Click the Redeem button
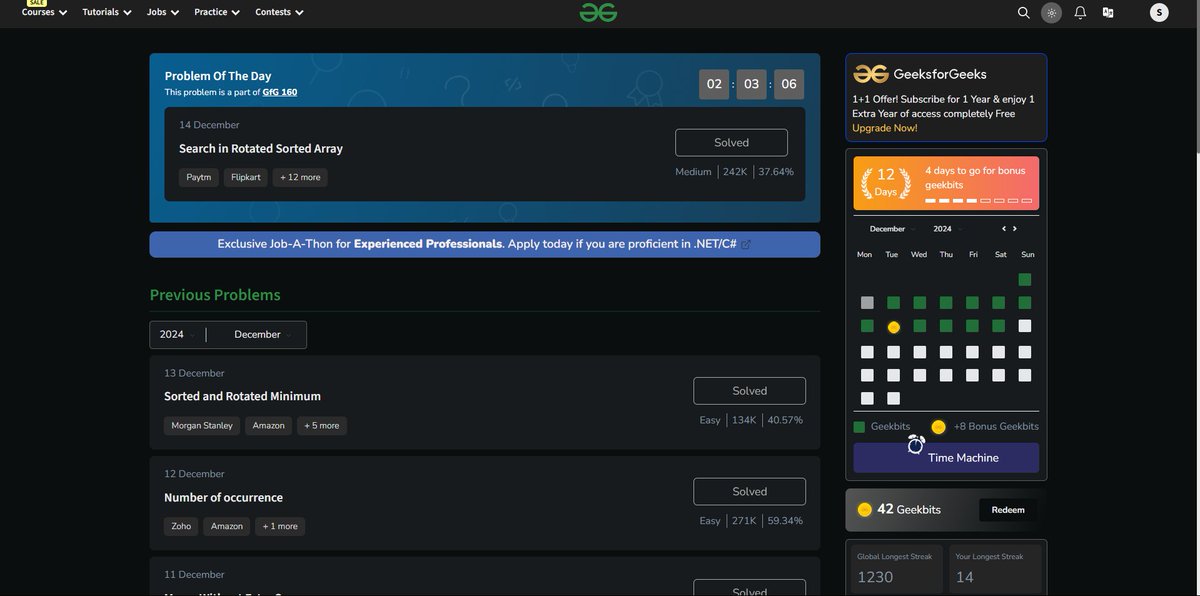Screen dimensions: 1200x596 tap(1008, 510)
